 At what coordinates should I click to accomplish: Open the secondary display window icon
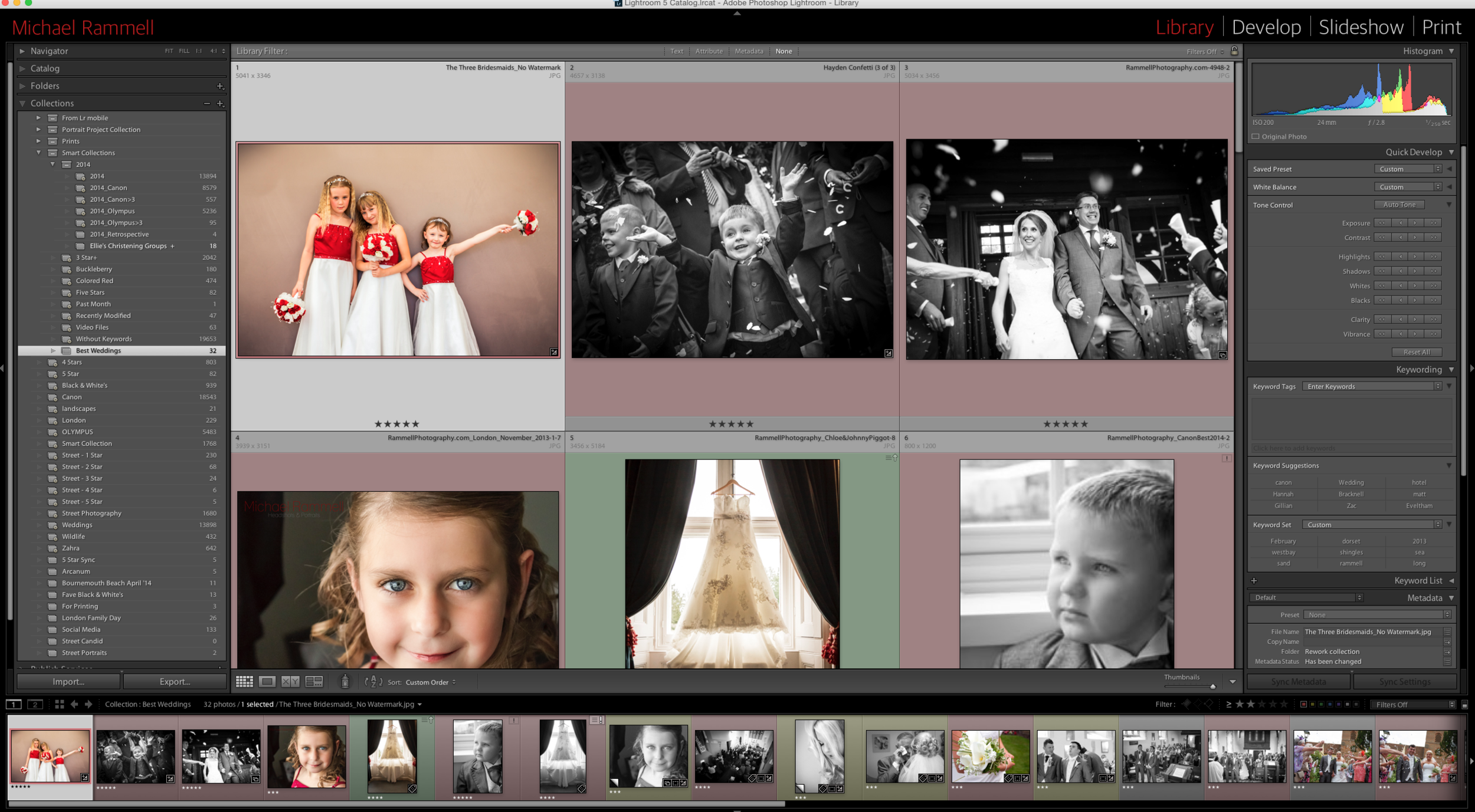coord(35,703)
